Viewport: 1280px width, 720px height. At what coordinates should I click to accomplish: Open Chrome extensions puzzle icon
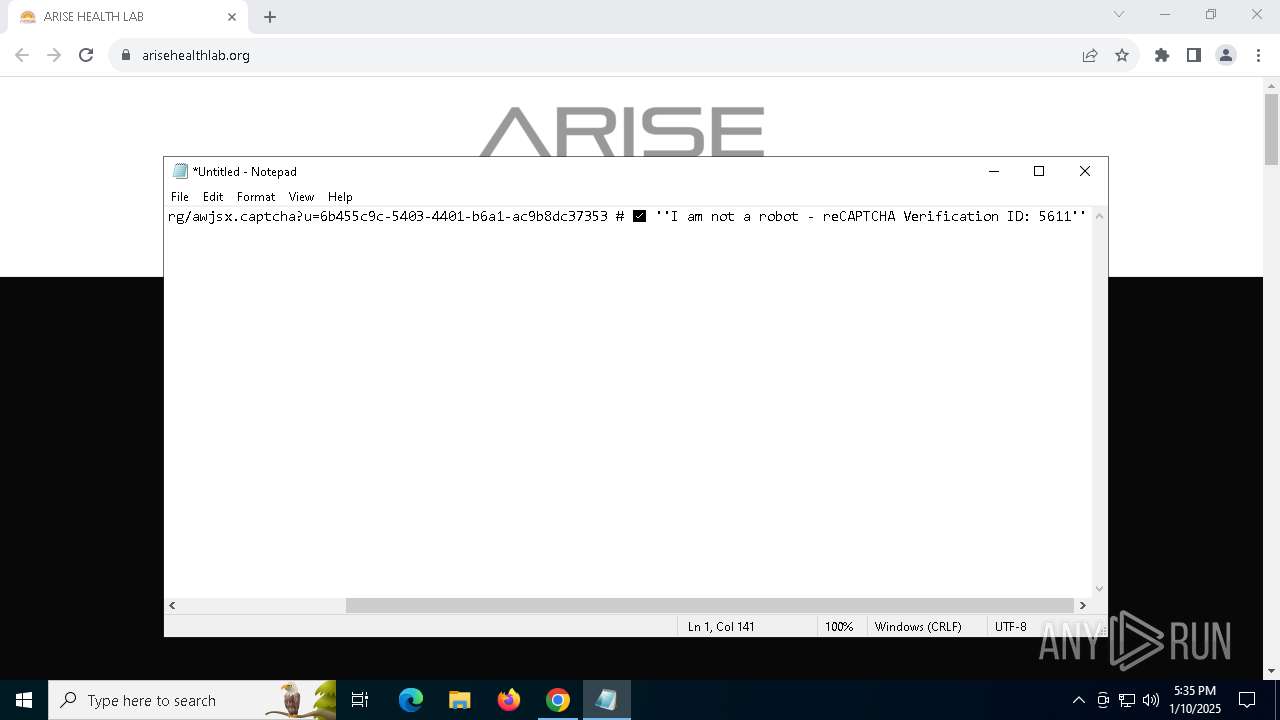pyautogui.click(x=1162, y=55)
